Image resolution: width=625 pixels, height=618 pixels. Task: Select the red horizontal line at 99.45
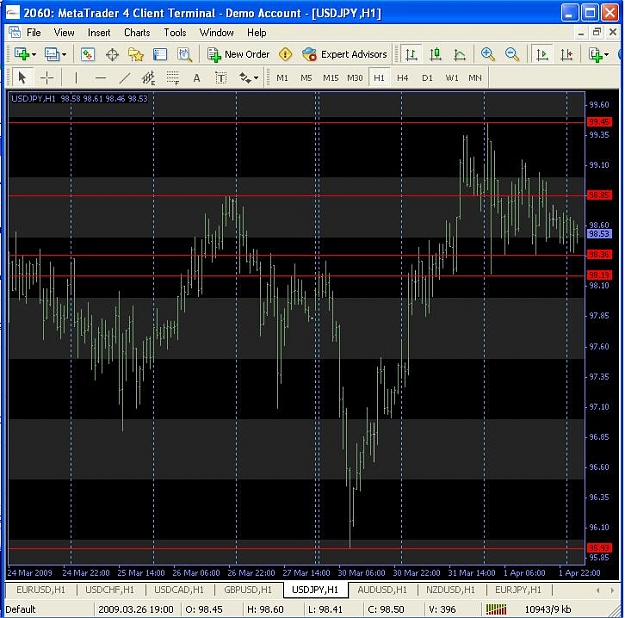(297, 123)
